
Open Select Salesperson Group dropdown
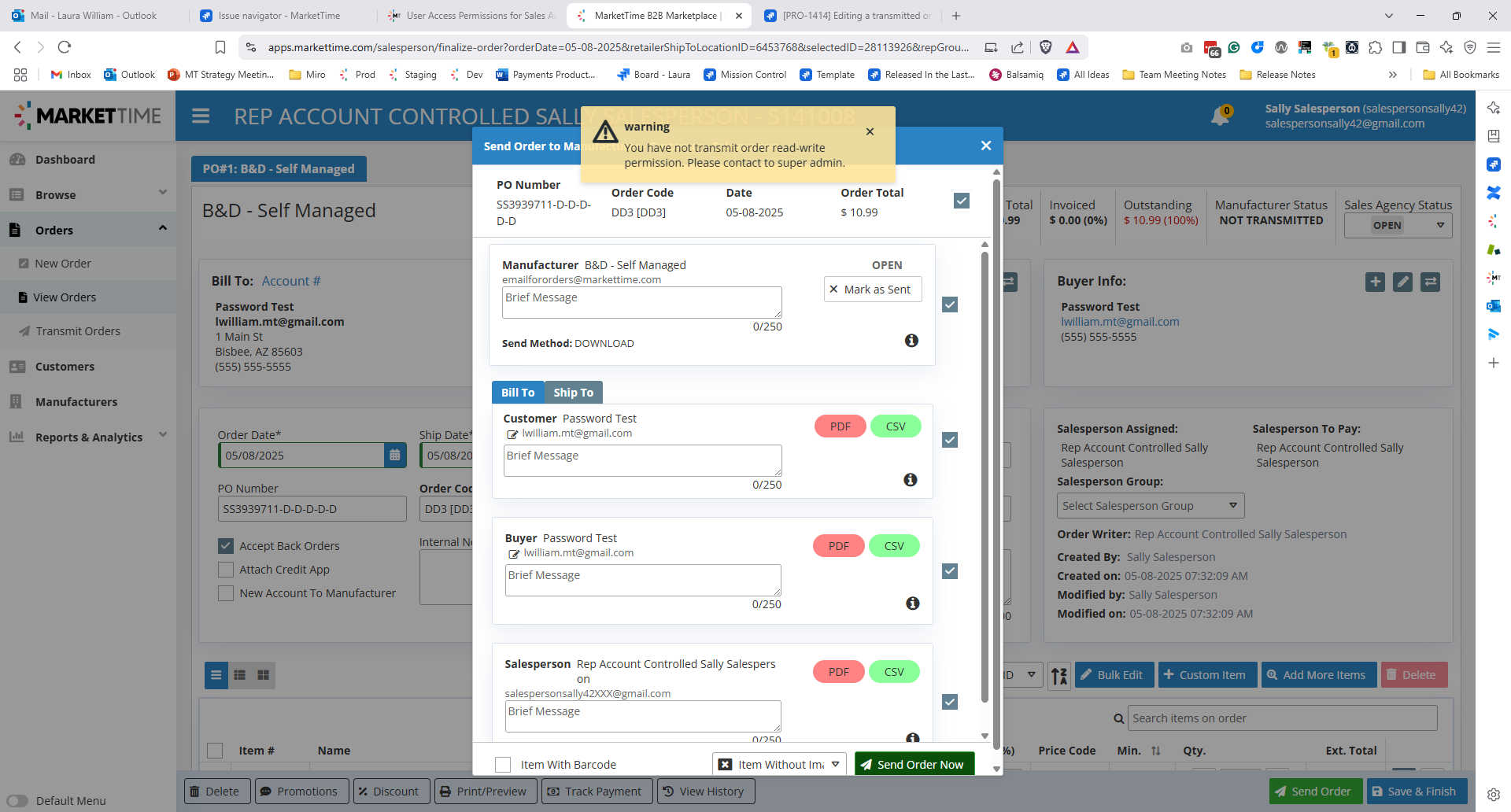click(1150, 506)
